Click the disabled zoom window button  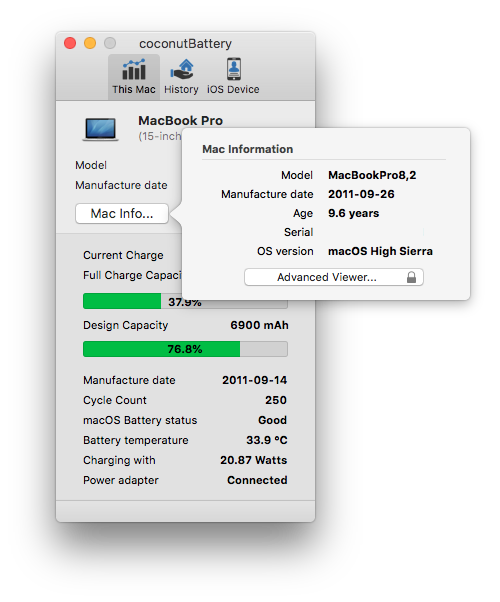[110, 43]
